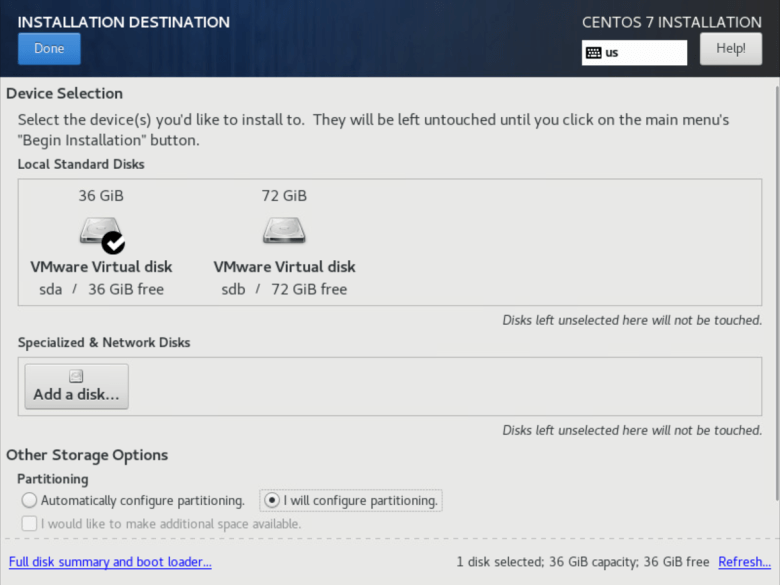
Task: Open the Help! button
Action: [x=731, y=49]
